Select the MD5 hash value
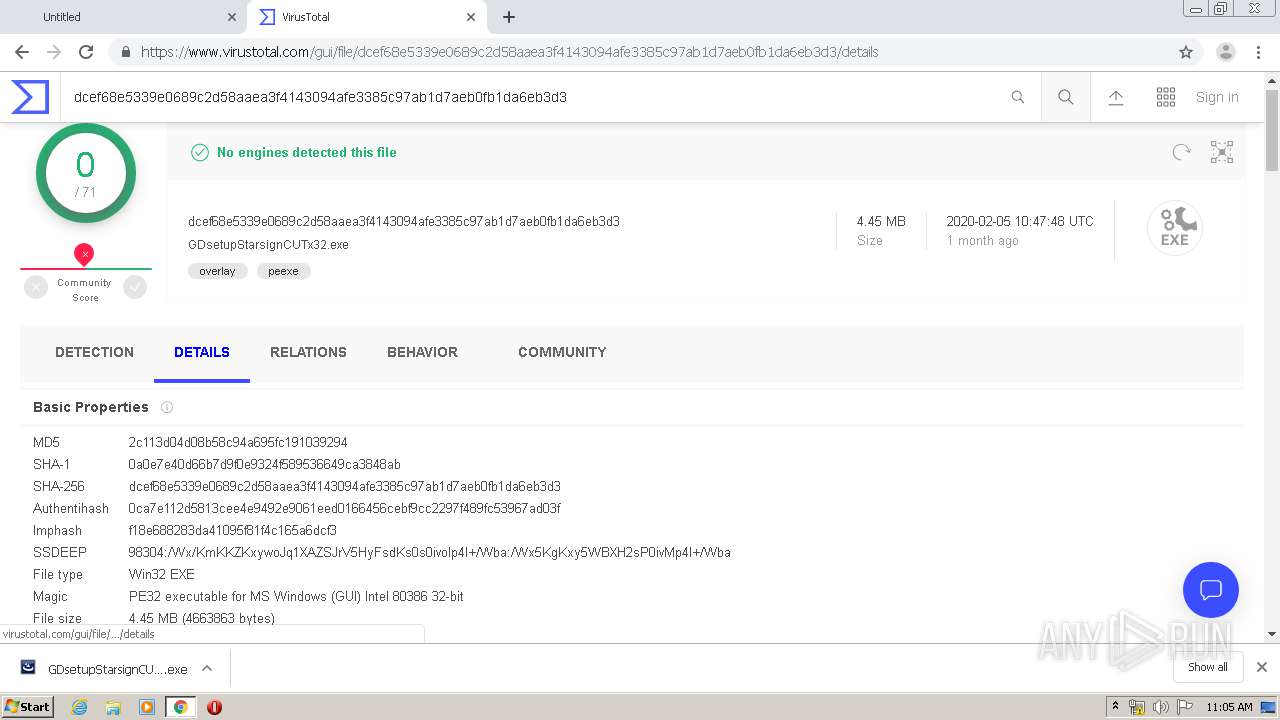Viewport: 1280px width, 720px height. click(x=238, y=442)
